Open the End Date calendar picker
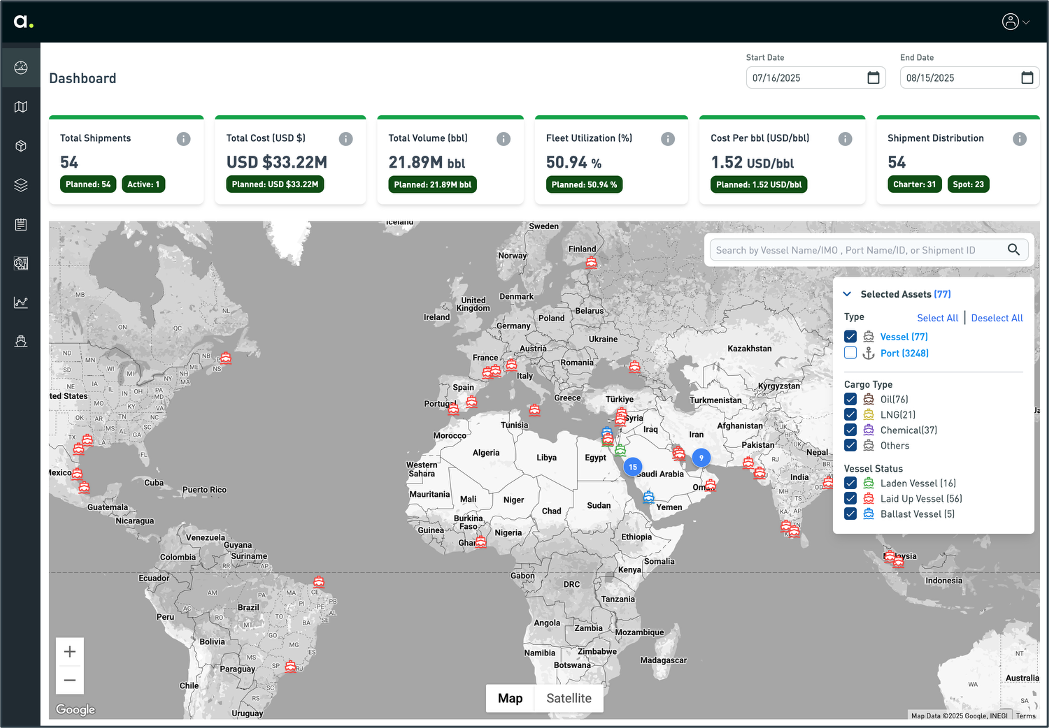Image resolution: width=1050 pixels, height=728 pixels. pos(1027,78)
